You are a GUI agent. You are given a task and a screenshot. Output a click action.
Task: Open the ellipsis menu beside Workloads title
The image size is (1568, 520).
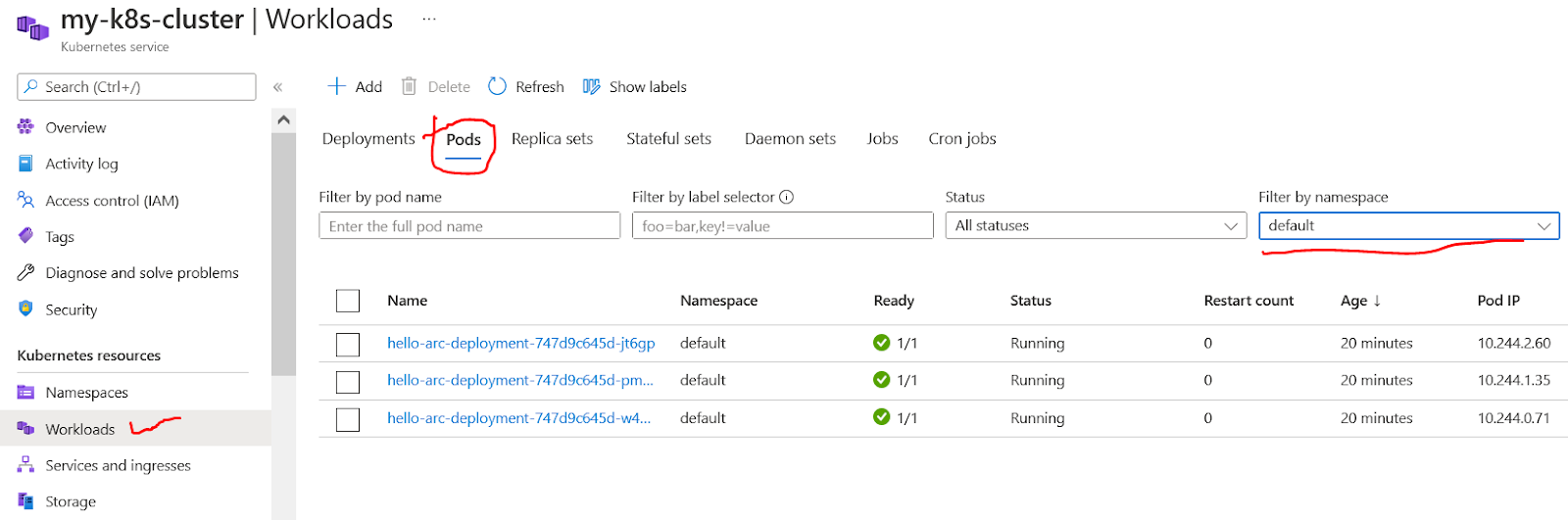pyautogui.click(x=429, y=19)
